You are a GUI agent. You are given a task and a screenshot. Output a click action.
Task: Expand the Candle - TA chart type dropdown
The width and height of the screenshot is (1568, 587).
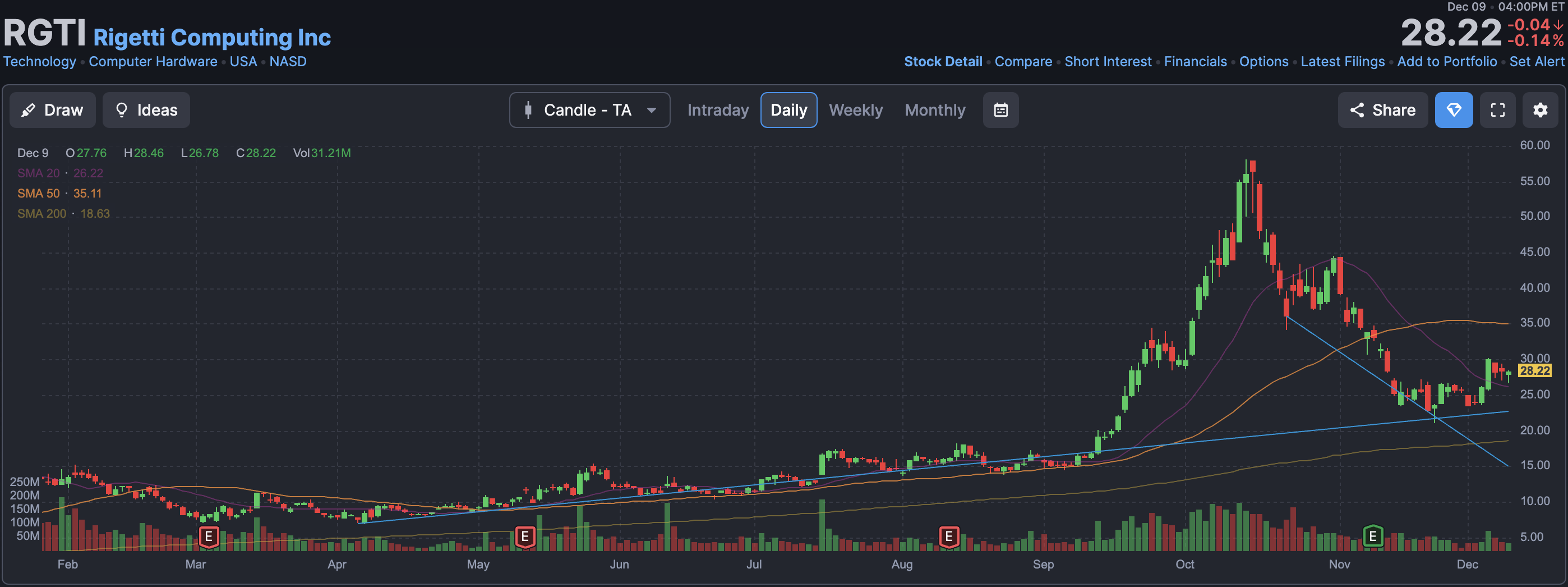tap(589, 110)
